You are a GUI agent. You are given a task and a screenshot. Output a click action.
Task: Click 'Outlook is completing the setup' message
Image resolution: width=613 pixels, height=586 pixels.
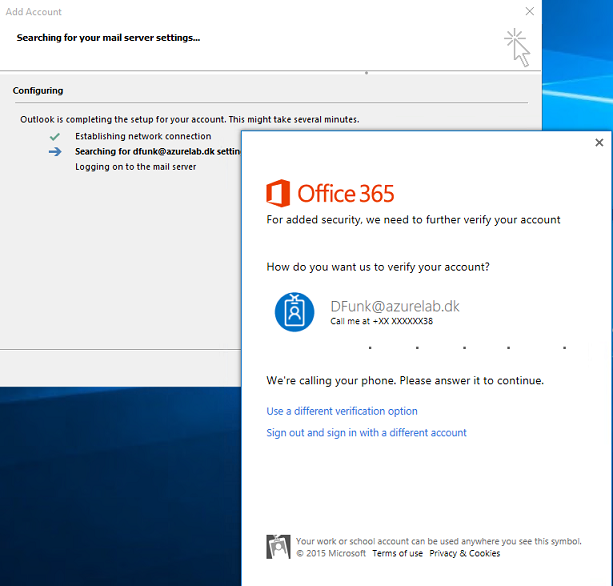[x=190, y=119]
